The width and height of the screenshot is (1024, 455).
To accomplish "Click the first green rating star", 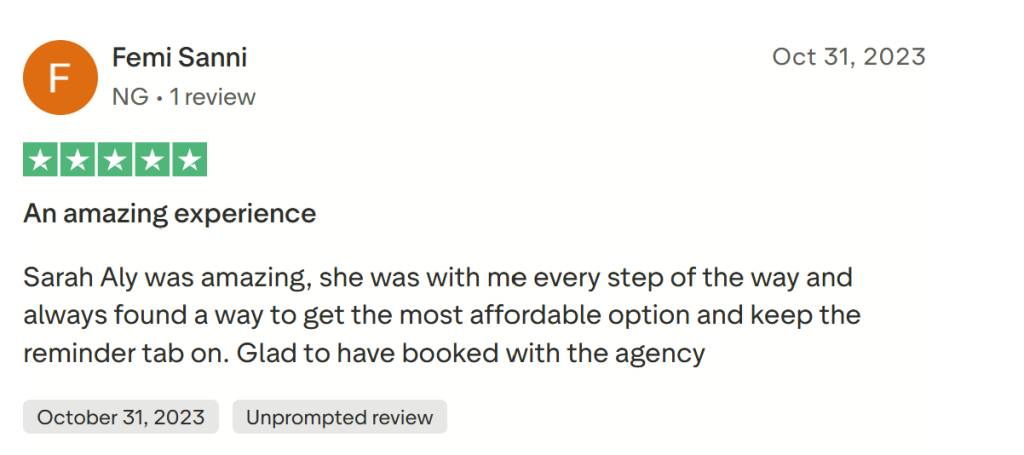I will (41, 160).
